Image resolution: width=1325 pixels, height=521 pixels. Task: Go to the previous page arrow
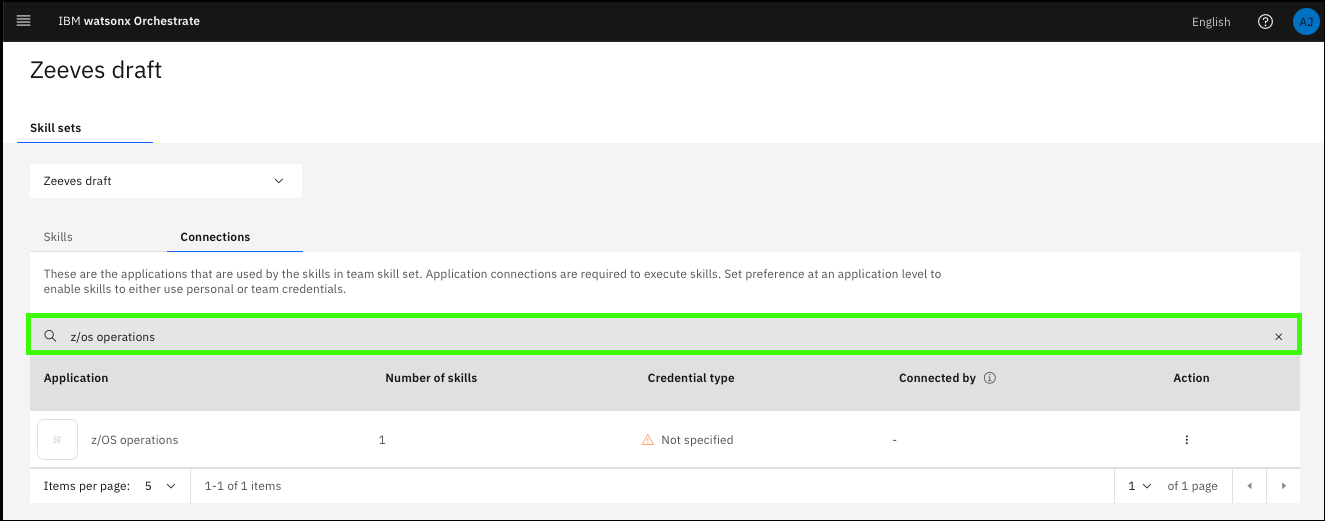(1248, 486)
